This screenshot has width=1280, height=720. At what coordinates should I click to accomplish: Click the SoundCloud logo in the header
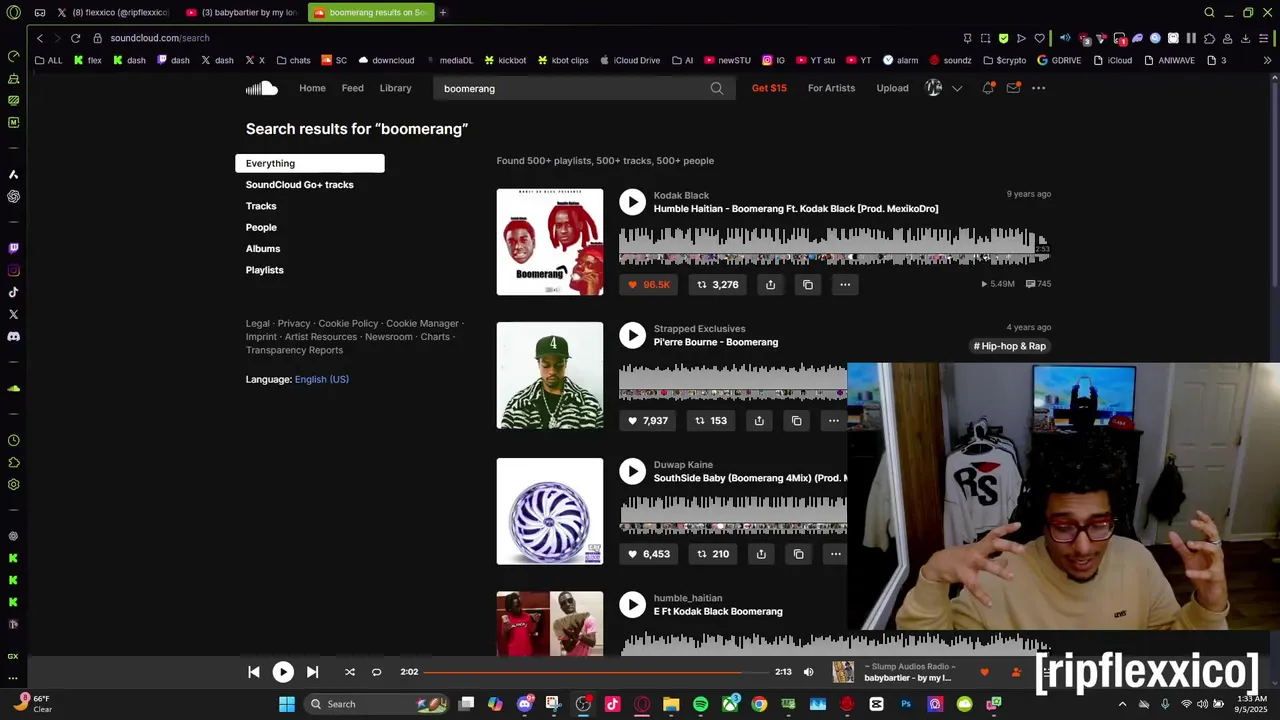coord(262,88)
